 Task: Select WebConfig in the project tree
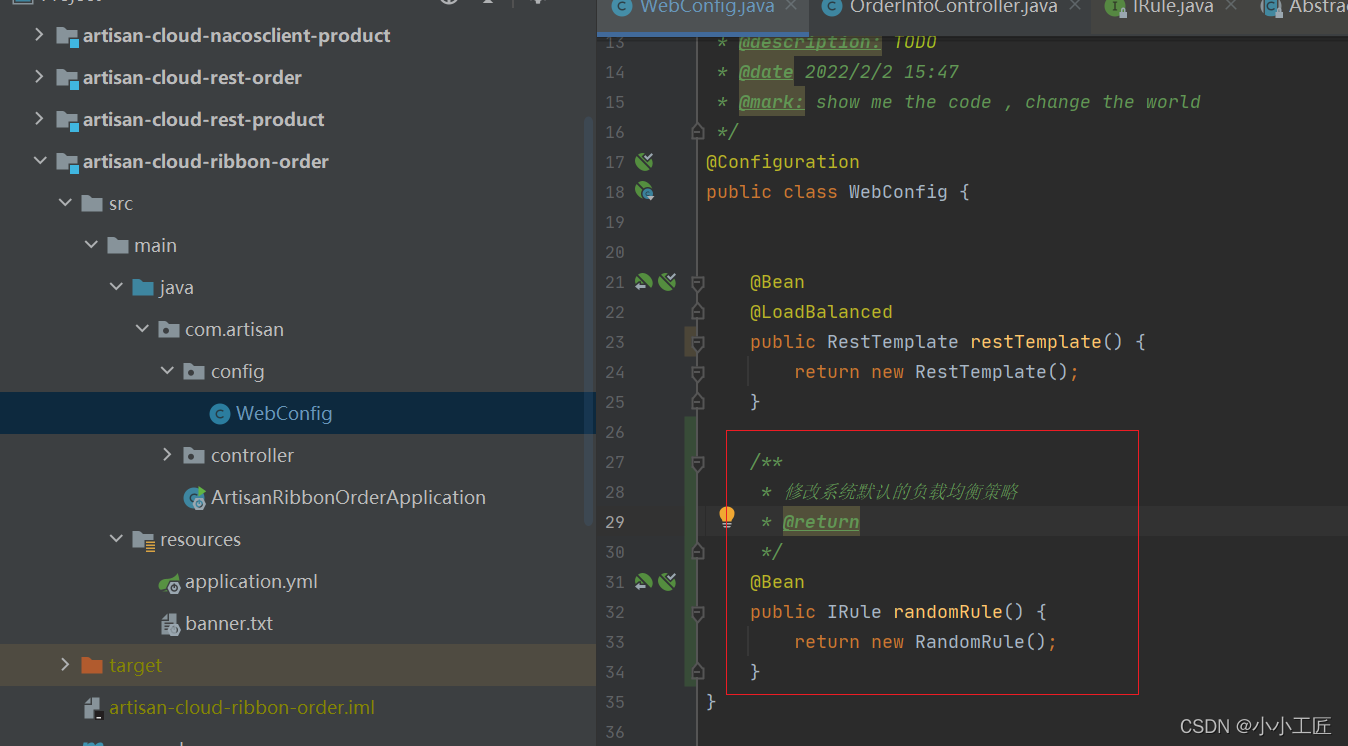[x=283, y=414]
